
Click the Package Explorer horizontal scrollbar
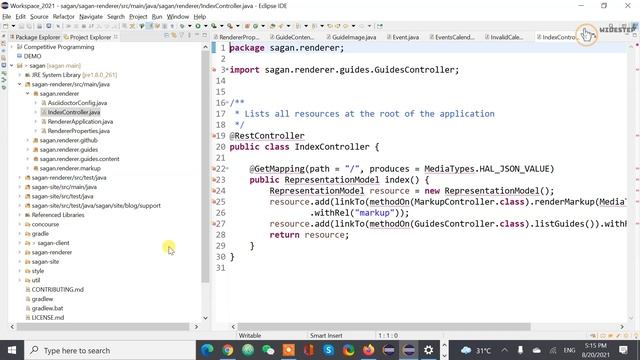[x=103, y=327]
